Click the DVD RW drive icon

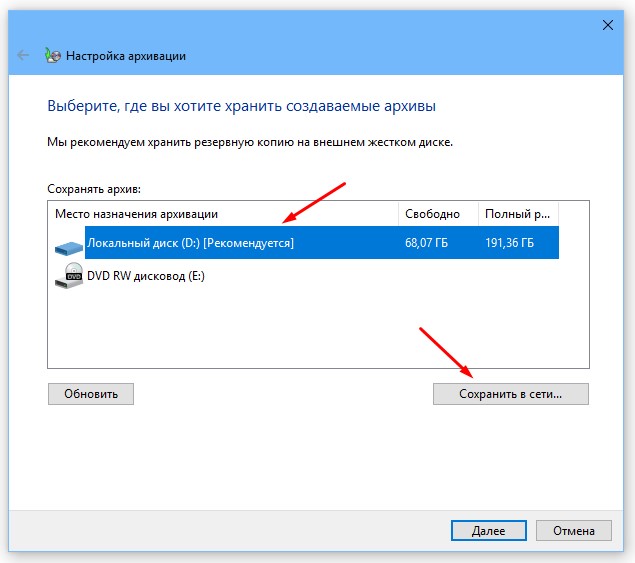69,276
